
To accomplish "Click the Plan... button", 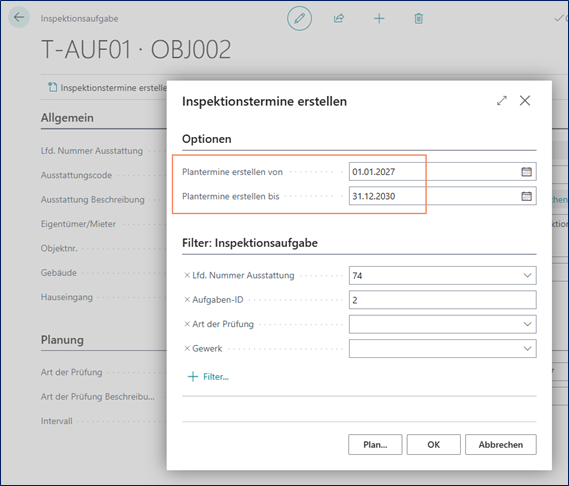I will pyautogui.click(x=375, y=445).
